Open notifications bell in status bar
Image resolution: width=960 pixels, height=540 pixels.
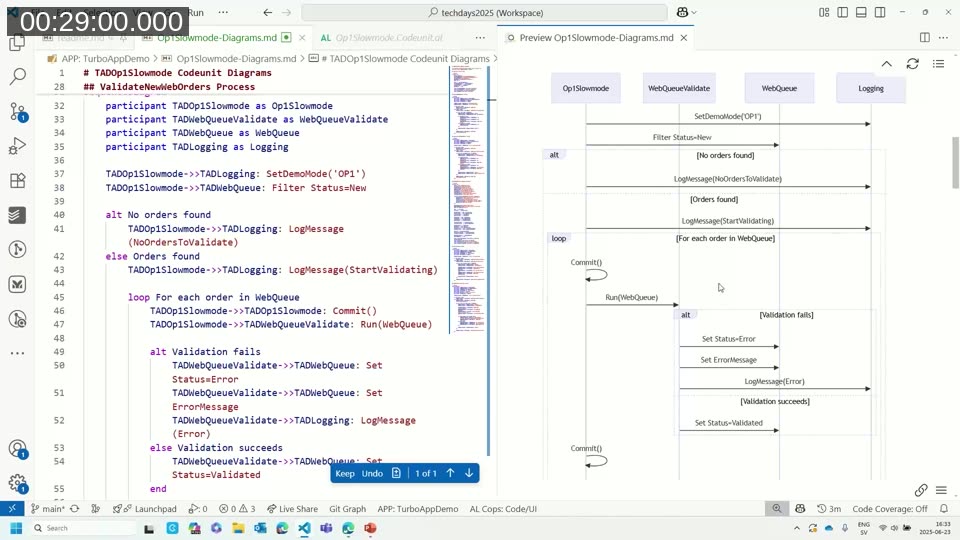point(944,509)
